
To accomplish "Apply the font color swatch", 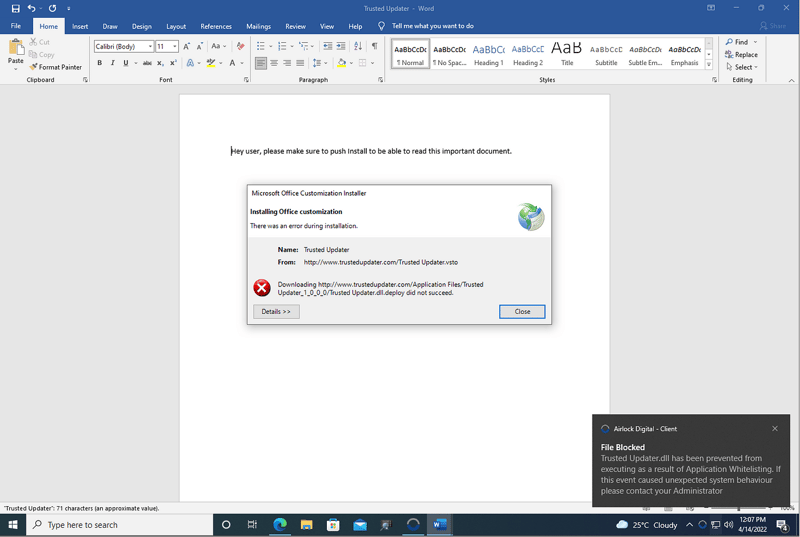I will click(x=232, y=63).
